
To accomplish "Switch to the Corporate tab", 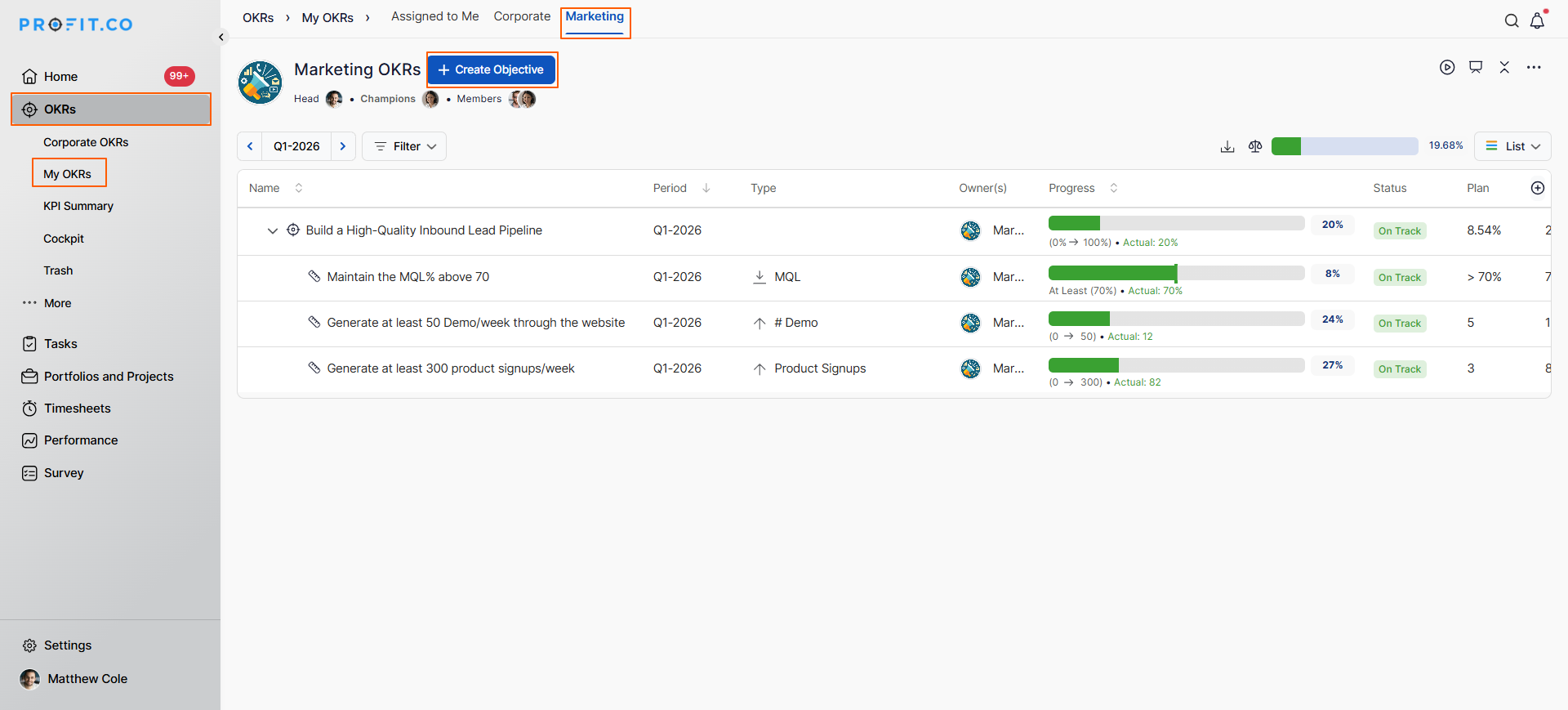I will 522,16.
